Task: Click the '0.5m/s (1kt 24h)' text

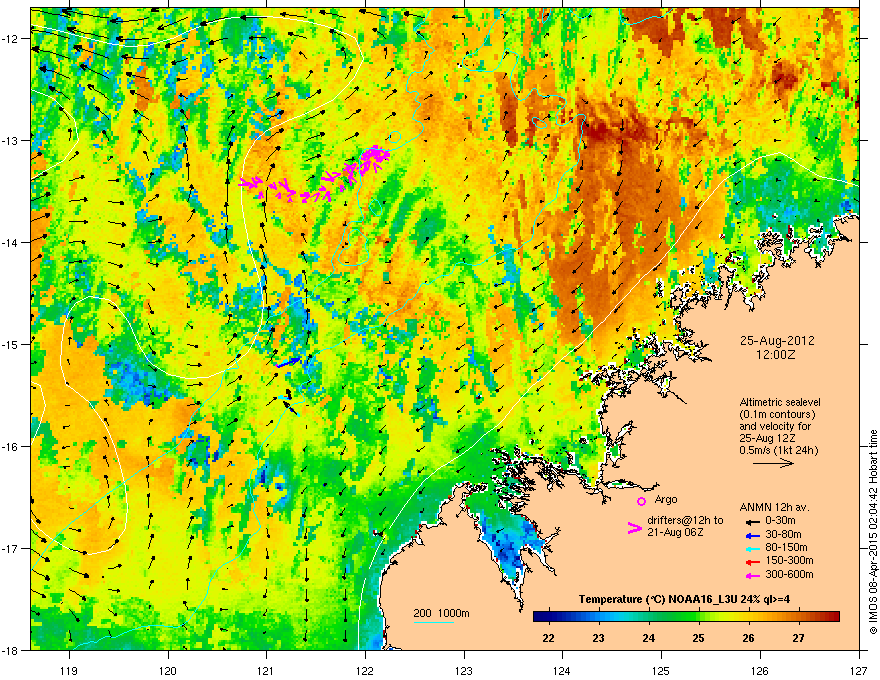Action: point(778,450)
